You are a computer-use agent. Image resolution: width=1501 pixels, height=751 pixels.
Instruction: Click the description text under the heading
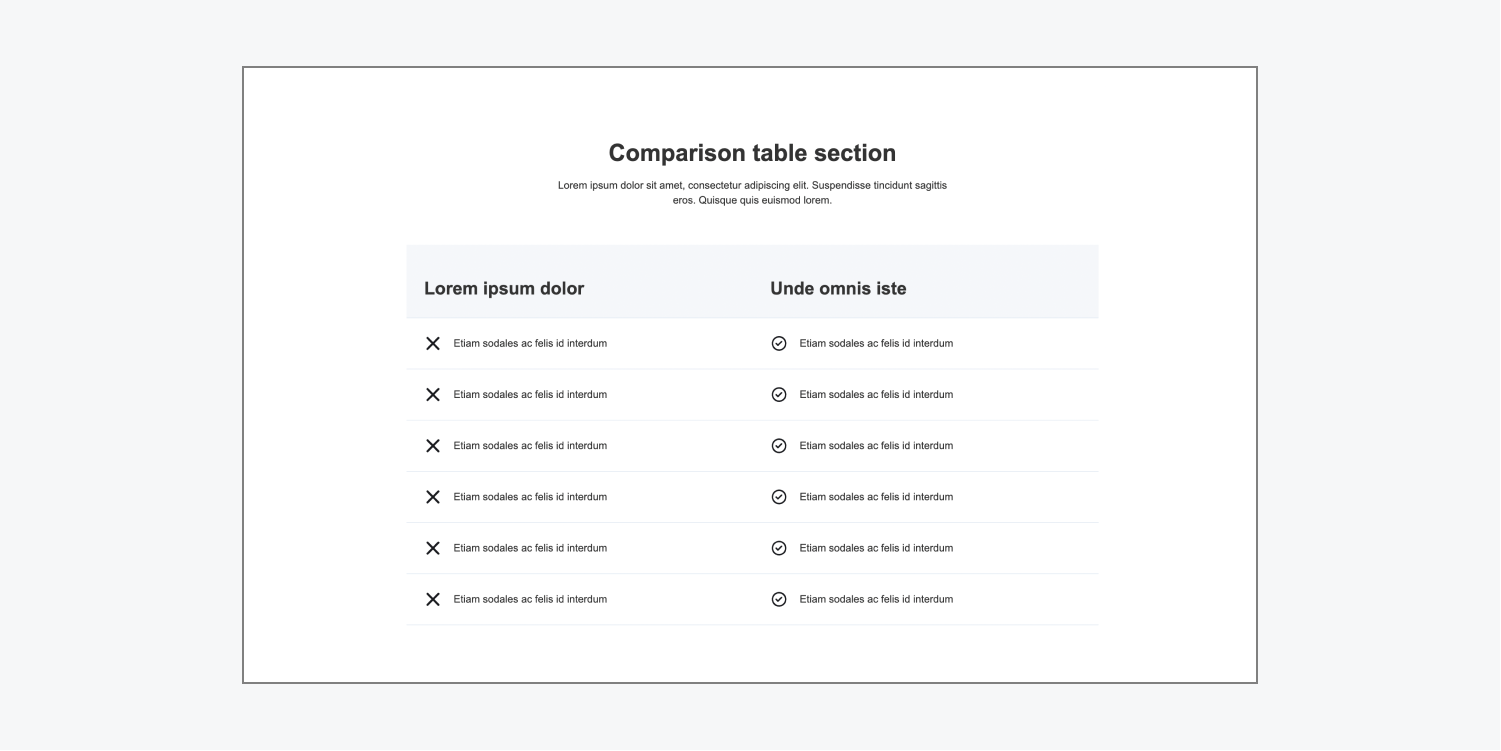pyautogui.click(x=753, y=192)
